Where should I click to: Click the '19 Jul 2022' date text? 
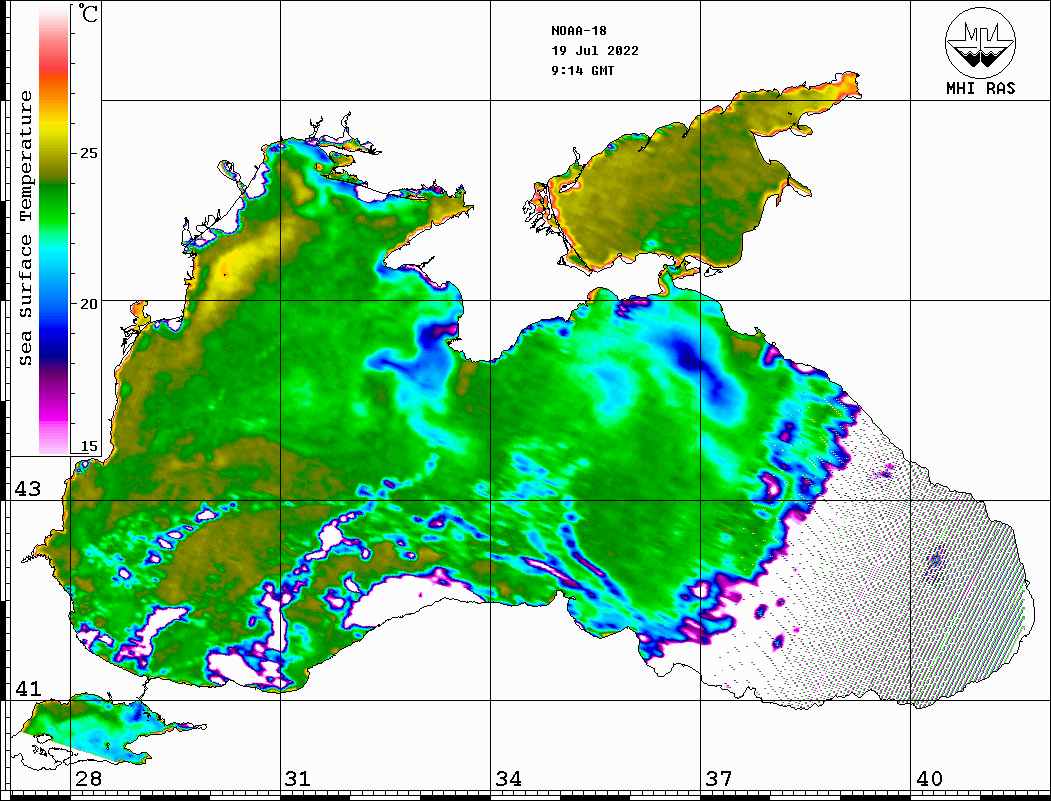click(595, 51)
